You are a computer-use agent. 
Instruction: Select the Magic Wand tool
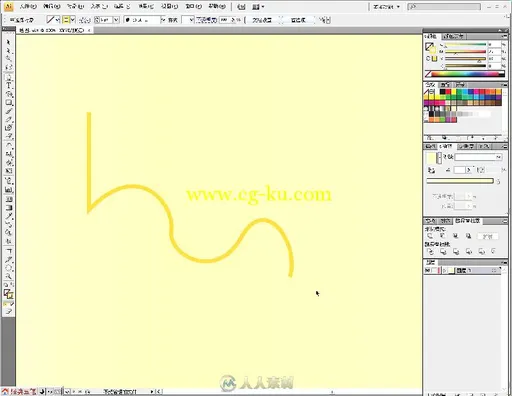pyautogui.click(x=8, y=59)
